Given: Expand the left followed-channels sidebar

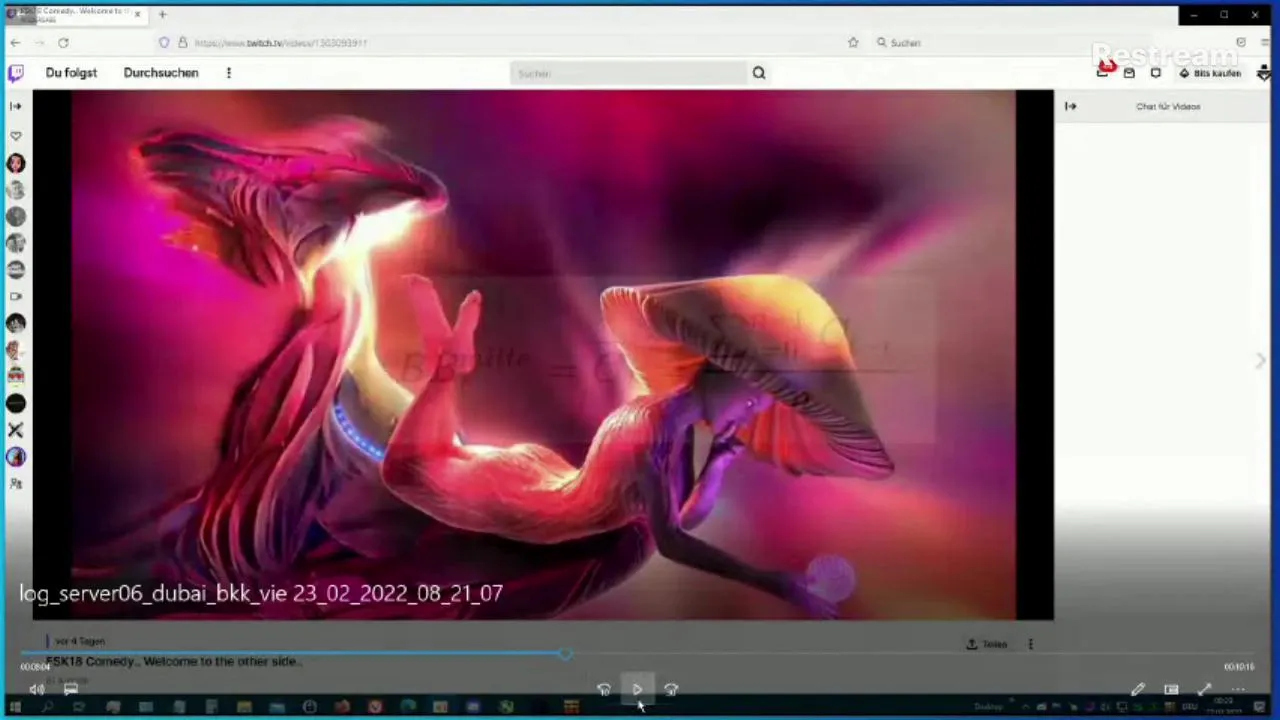Looking at the screenshot, I should point(16,106).
